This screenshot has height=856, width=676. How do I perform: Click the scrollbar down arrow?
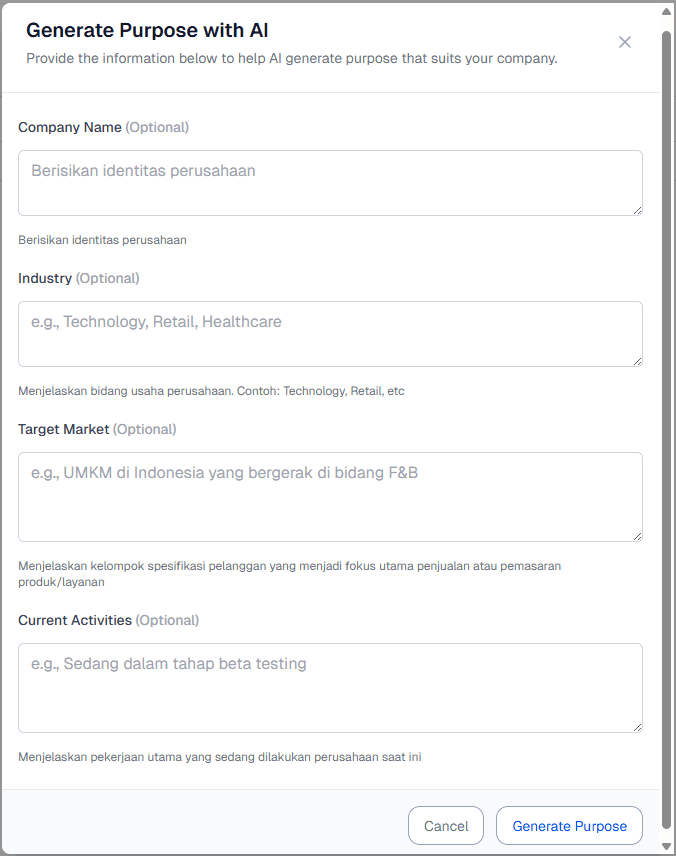point(665,845)
